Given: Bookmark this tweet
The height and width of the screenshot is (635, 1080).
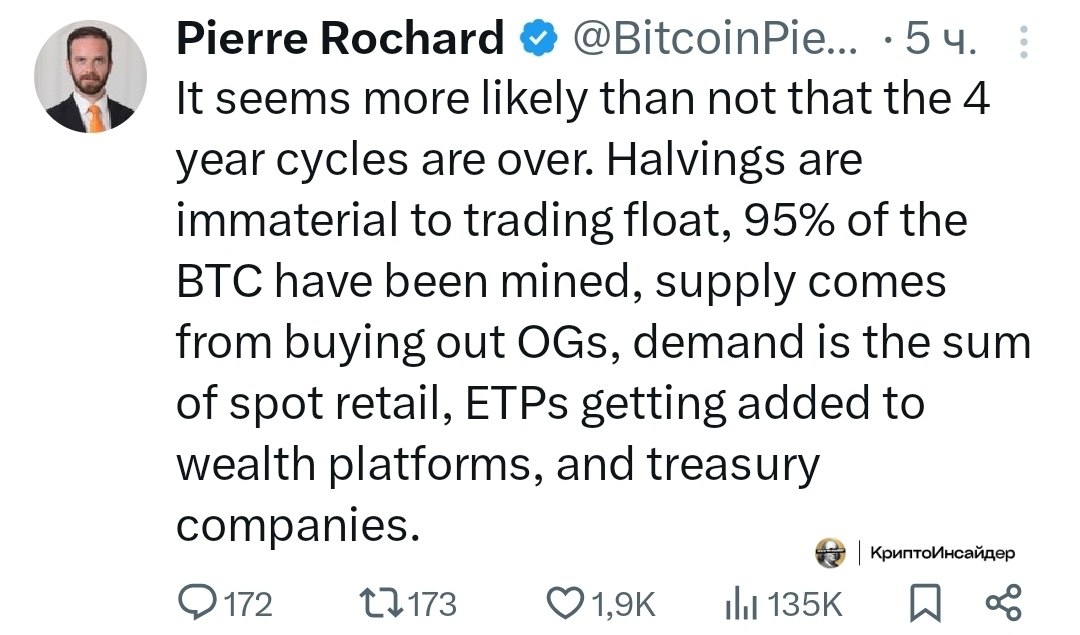Looking at the screenshot, I should (x=925, y=603).
